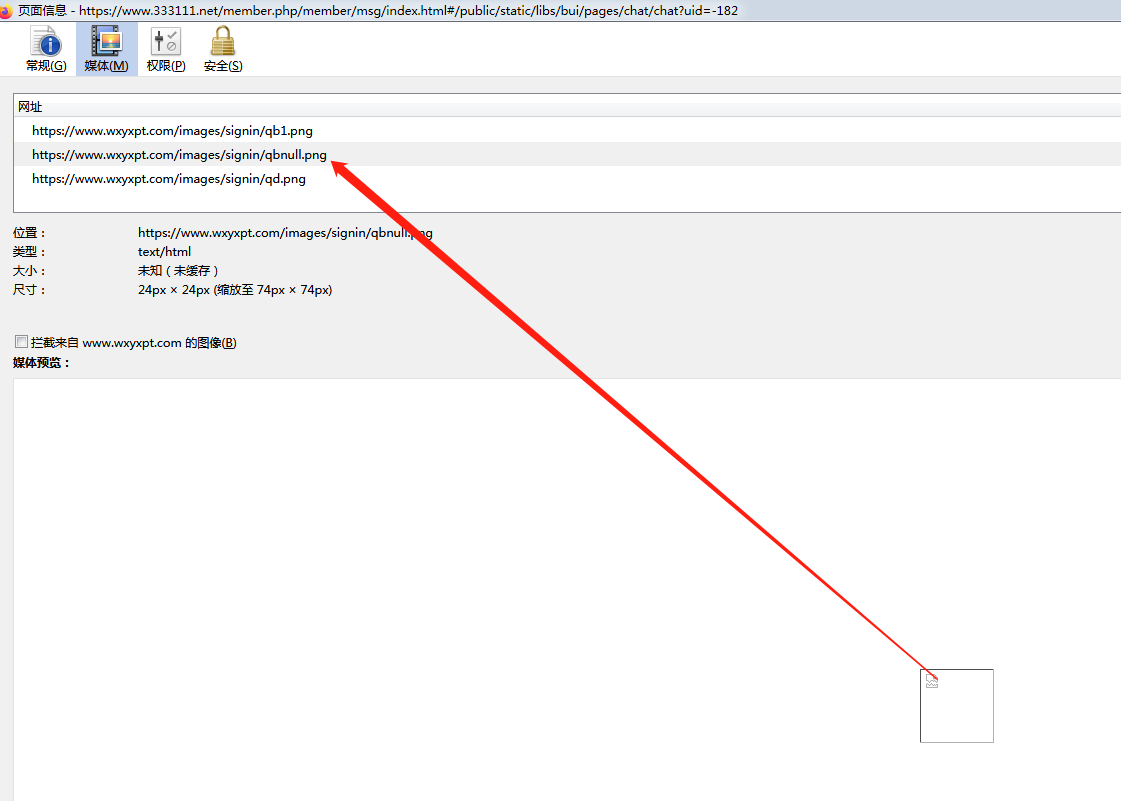Viewport: 1121px width, 801px height.
Task: Select the qd.png URL row
Action: tap(168, 179)
